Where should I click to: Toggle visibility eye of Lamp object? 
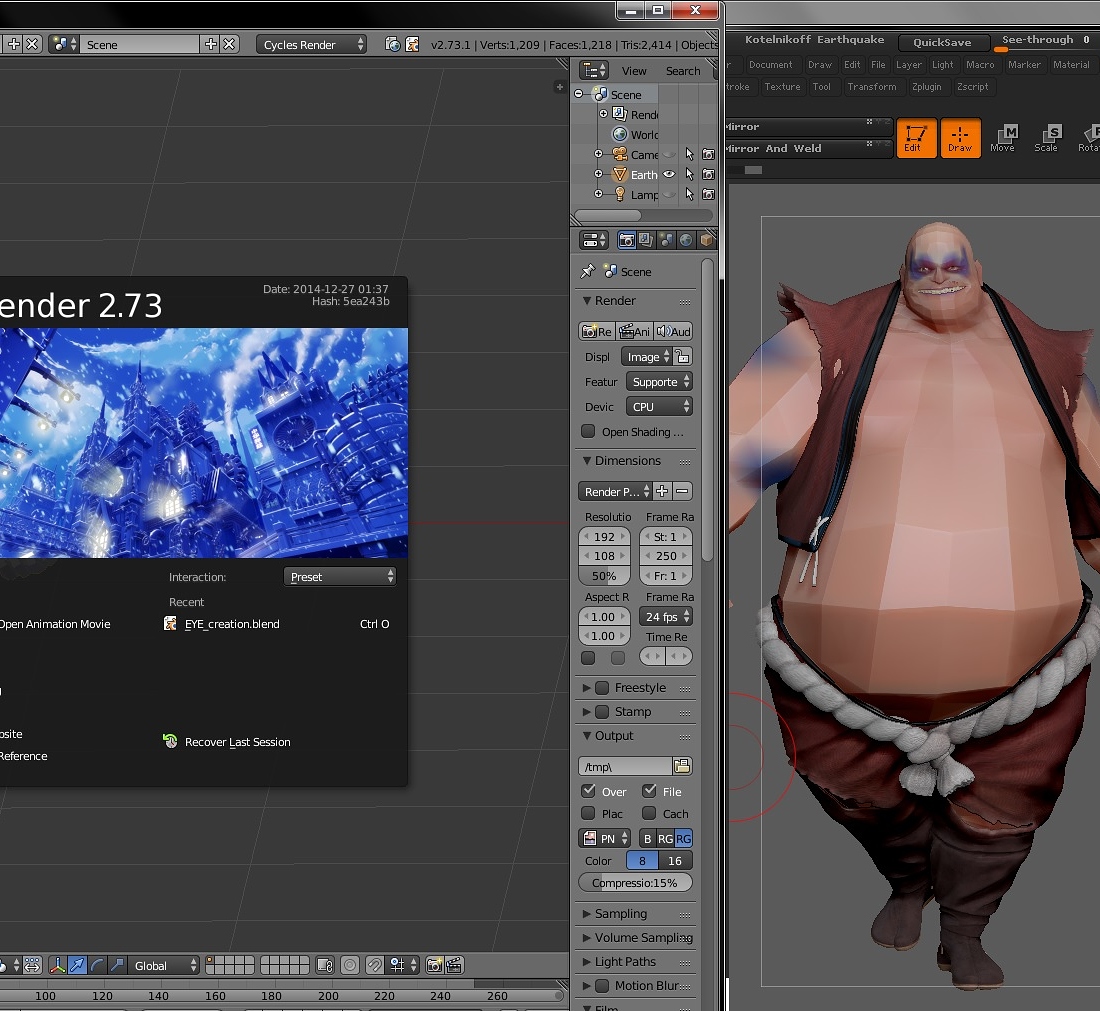[669, 194]
